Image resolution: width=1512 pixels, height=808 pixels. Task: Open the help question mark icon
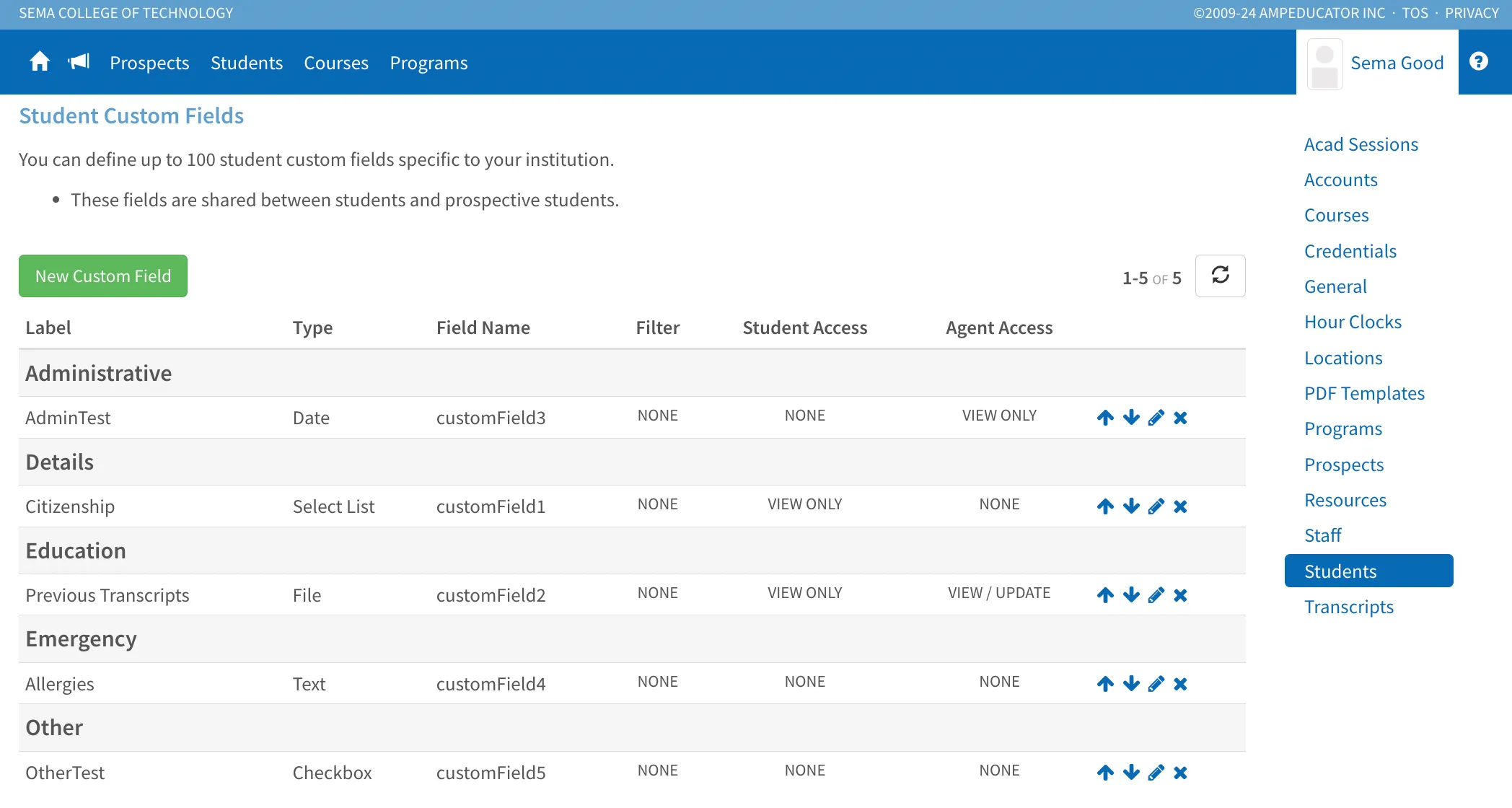tap(1479, 61)
